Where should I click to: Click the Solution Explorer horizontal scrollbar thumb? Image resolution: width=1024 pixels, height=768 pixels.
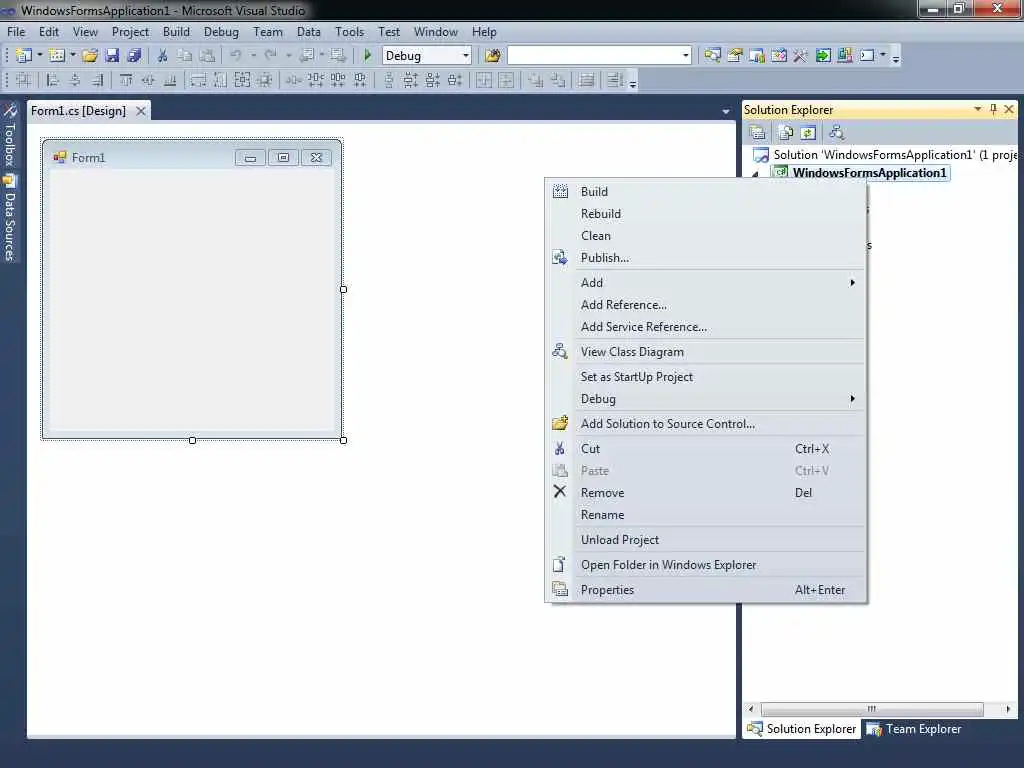click(872, 709)
